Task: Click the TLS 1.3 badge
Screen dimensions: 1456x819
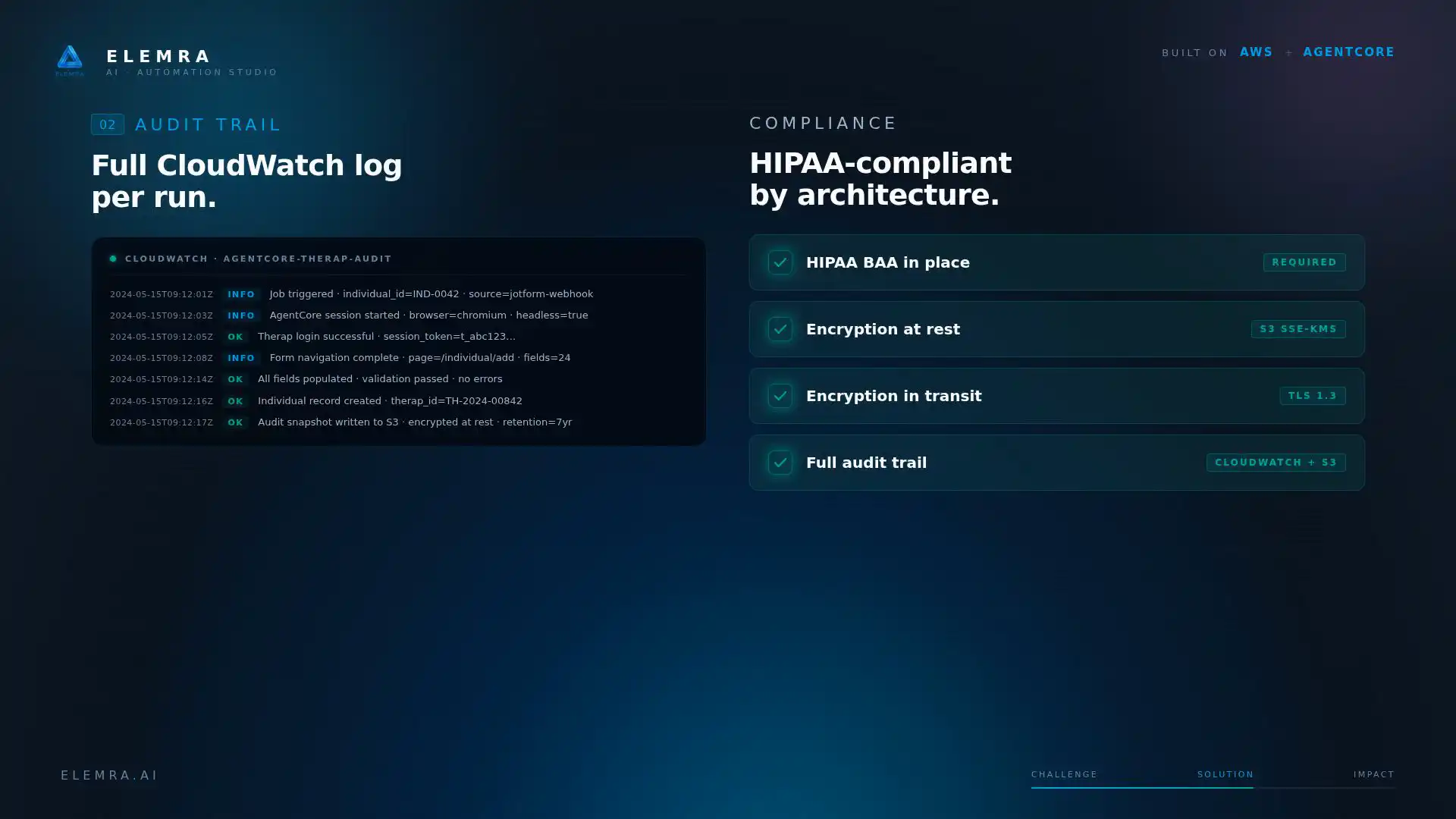Action: pyautogui.click(x=1313, y=396)
